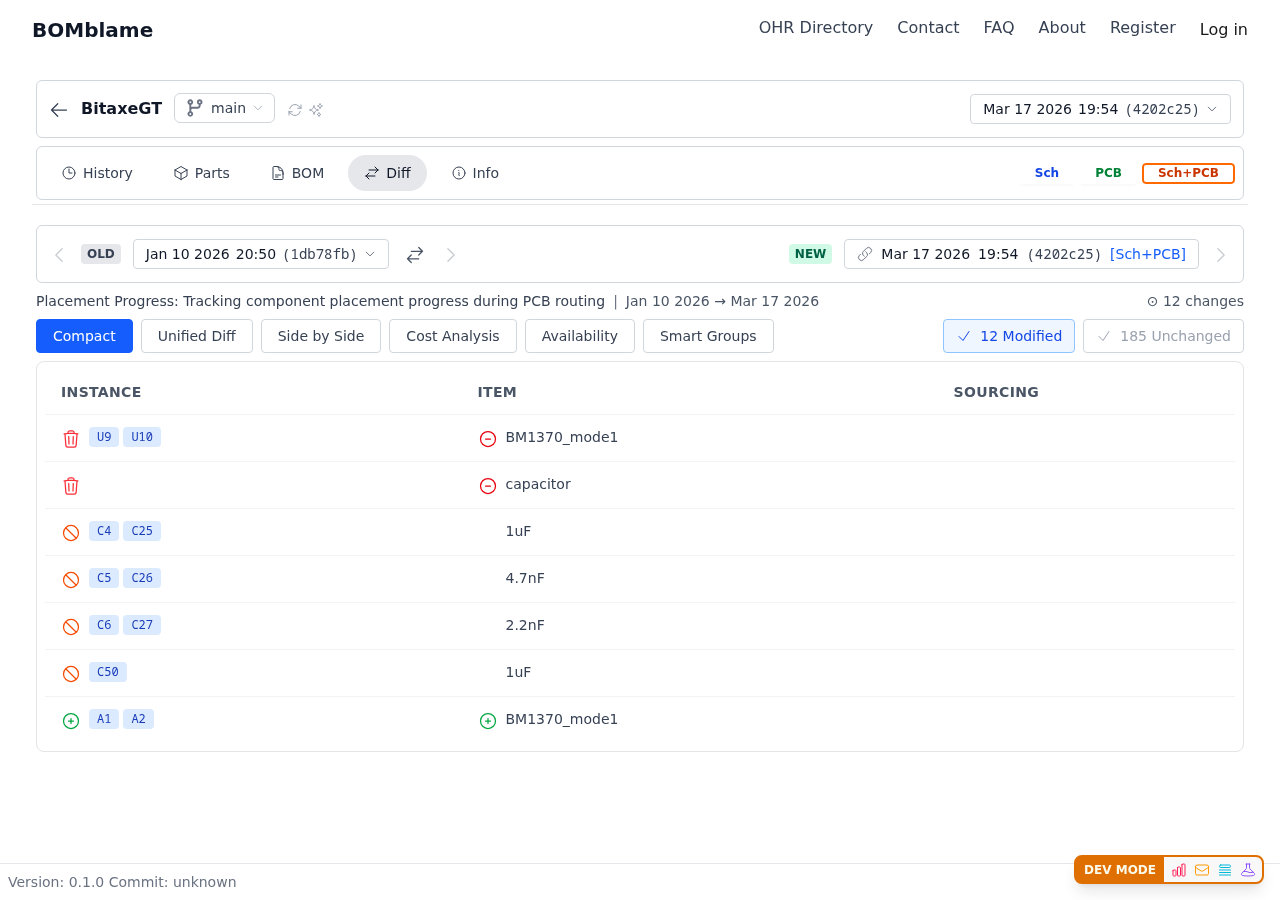Toggle the 185 Unchanged filter
1280x900 pixels.
tap(1163, 336)
